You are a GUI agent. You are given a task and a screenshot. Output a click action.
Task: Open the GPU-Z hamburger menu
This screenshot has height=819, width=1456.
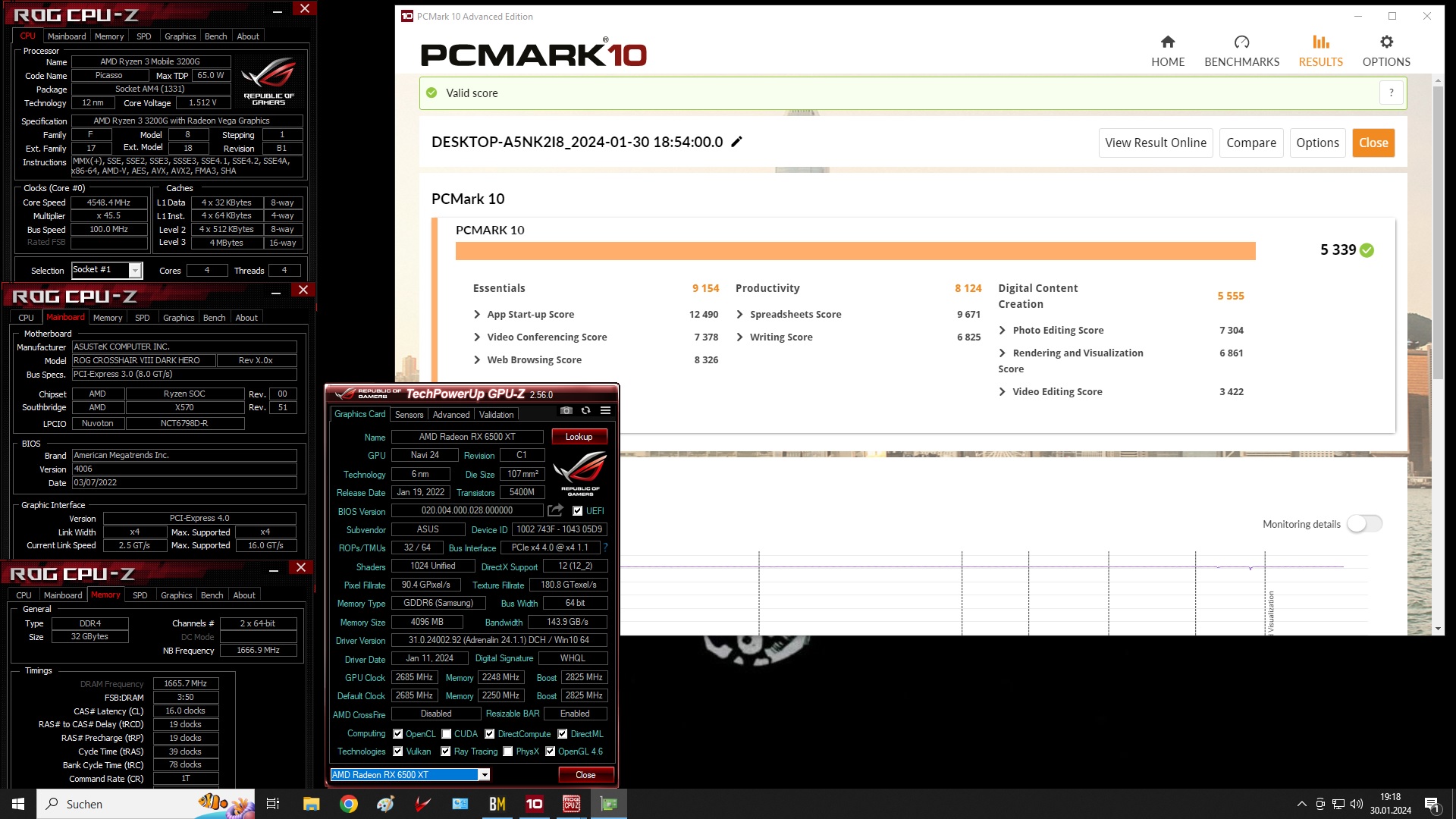(x=605, y=410)
